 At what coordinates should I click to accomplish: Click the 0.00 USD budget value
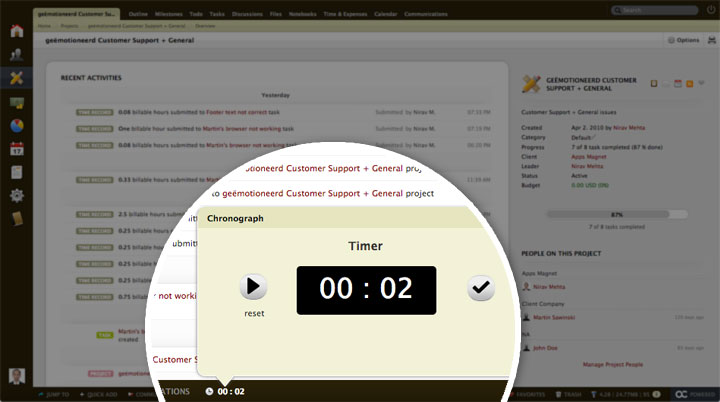(590, 185)
